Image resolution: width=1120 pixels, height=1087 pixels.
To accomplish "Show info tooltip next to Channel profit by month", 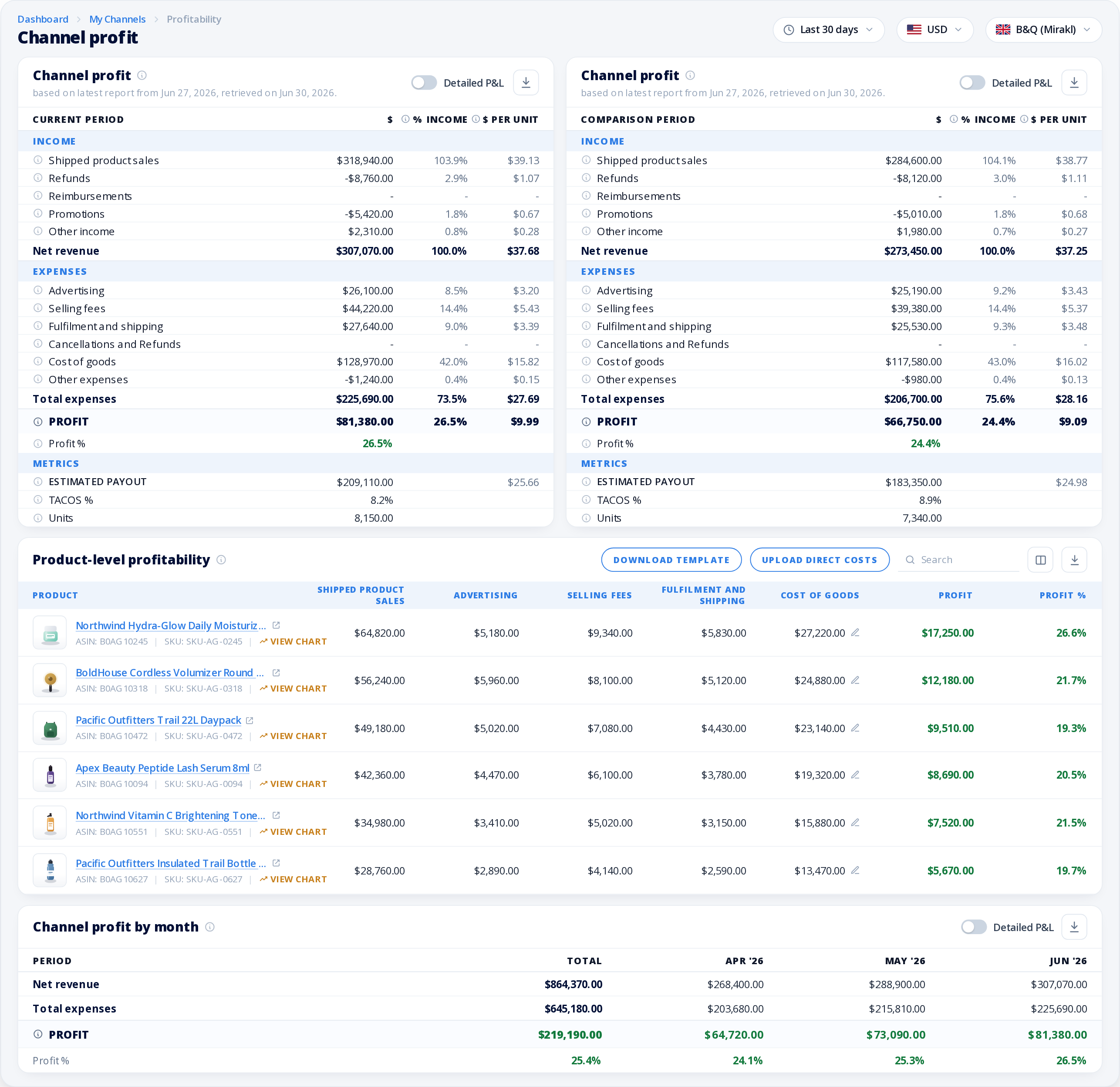I will [x=210, y=927].
